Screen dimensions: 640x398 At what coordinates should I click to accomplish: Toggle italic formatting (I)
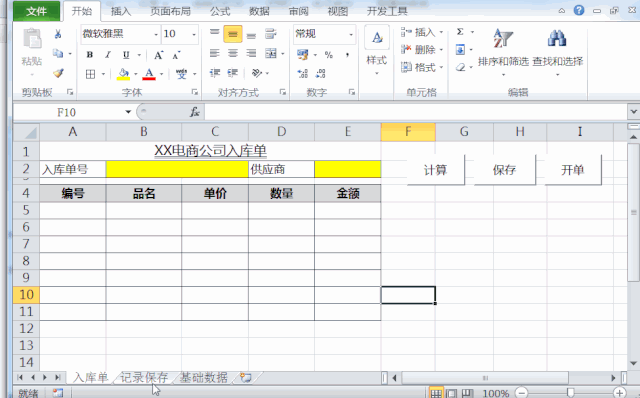click(x=108, y=54)
